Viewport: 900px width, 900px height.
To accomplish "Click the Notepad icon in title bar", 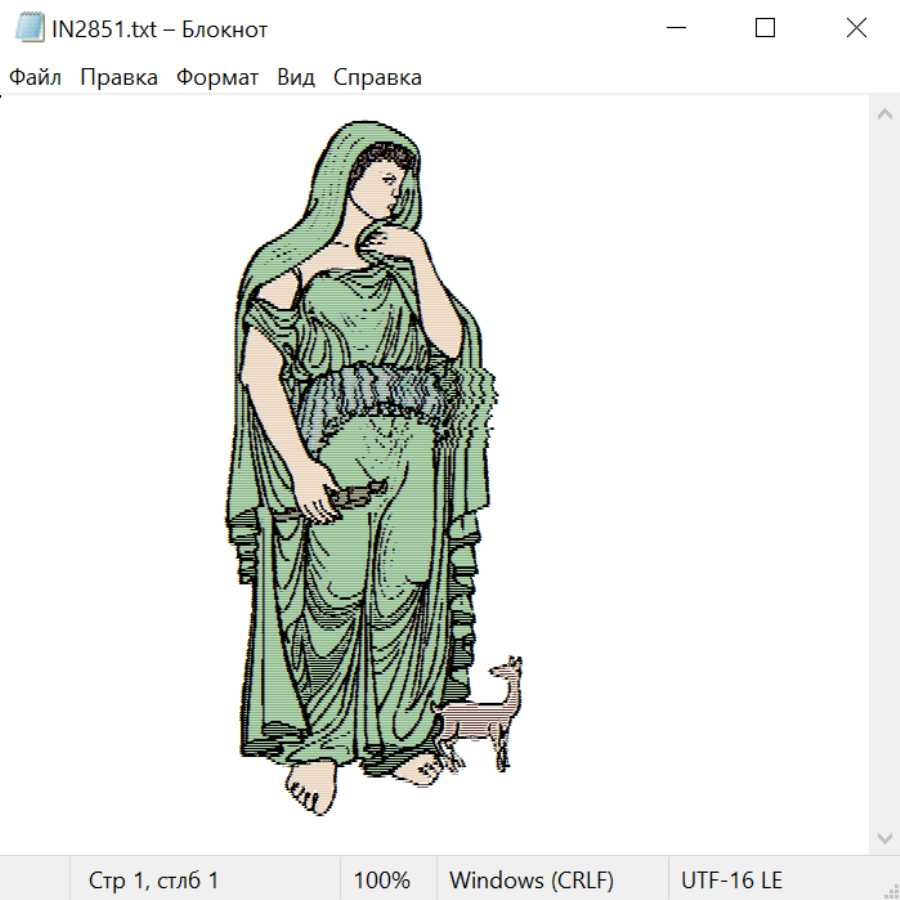I will [x=29, y=28].
